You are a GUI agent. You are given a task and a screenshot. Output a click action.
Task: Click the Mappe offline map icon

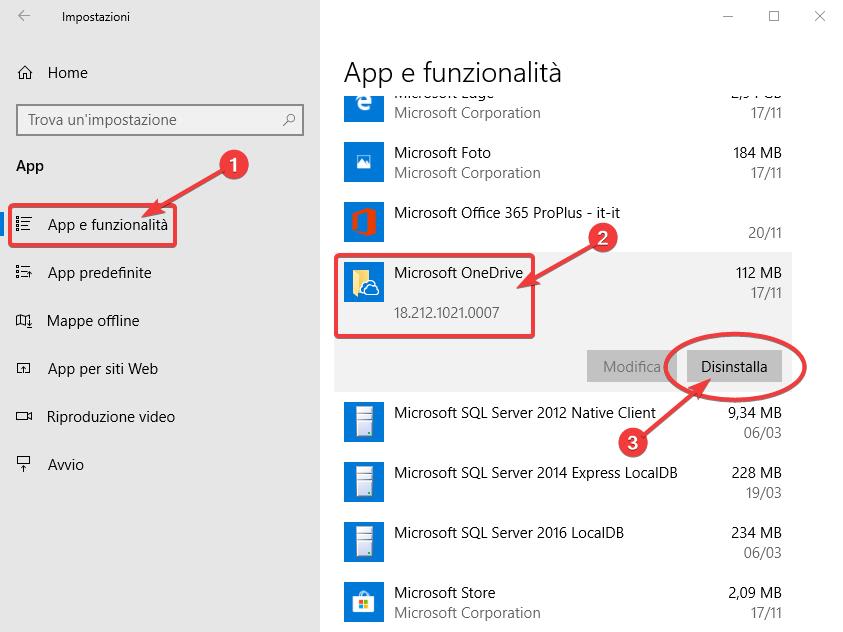(x=24, y=321)
